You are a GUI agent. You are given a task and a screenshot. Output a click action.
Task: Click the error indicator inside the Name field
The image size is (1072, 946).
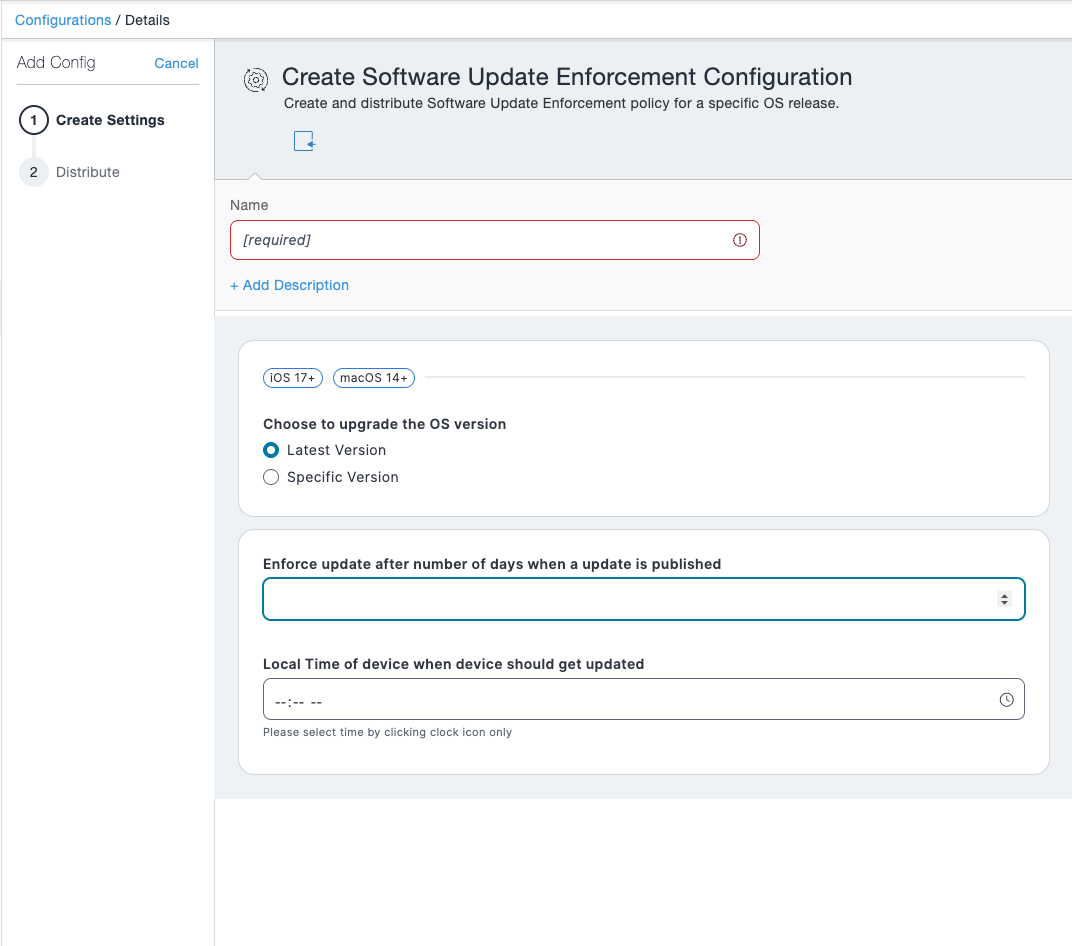point(739,240)
